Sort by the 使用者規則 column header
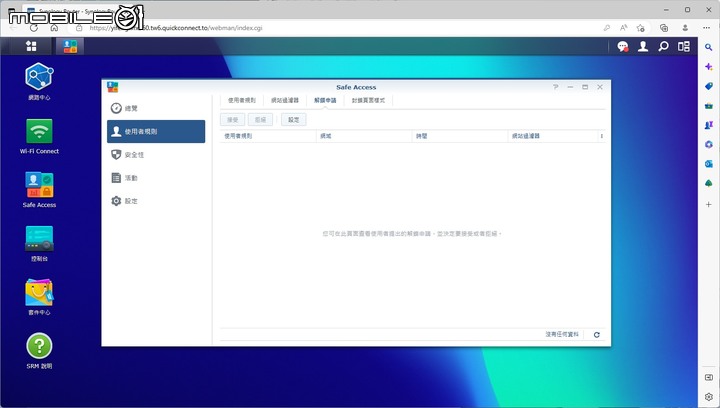 click(x=268, y=136)
